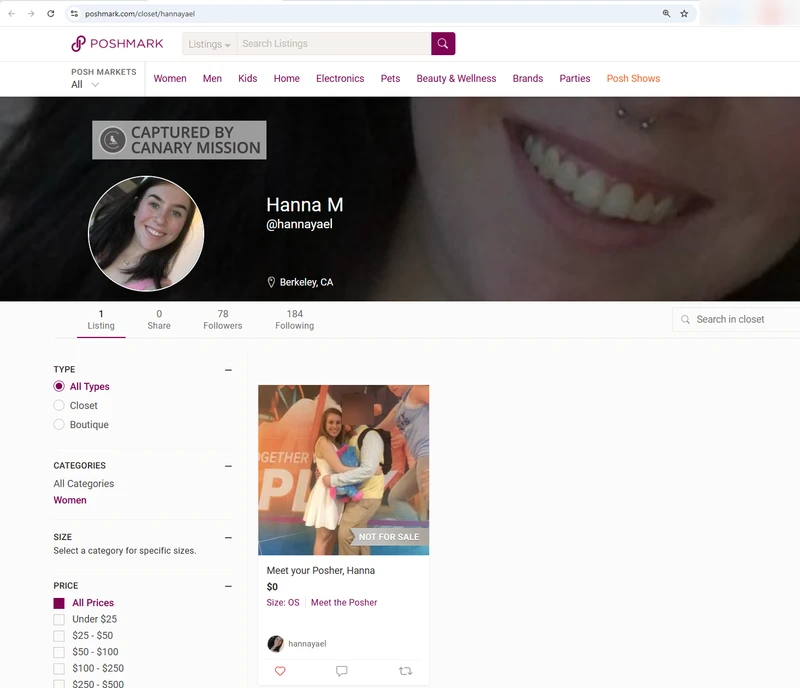The image size is (800, 688).
Task: View the 184 Following tab
Action: pos(294,320)
